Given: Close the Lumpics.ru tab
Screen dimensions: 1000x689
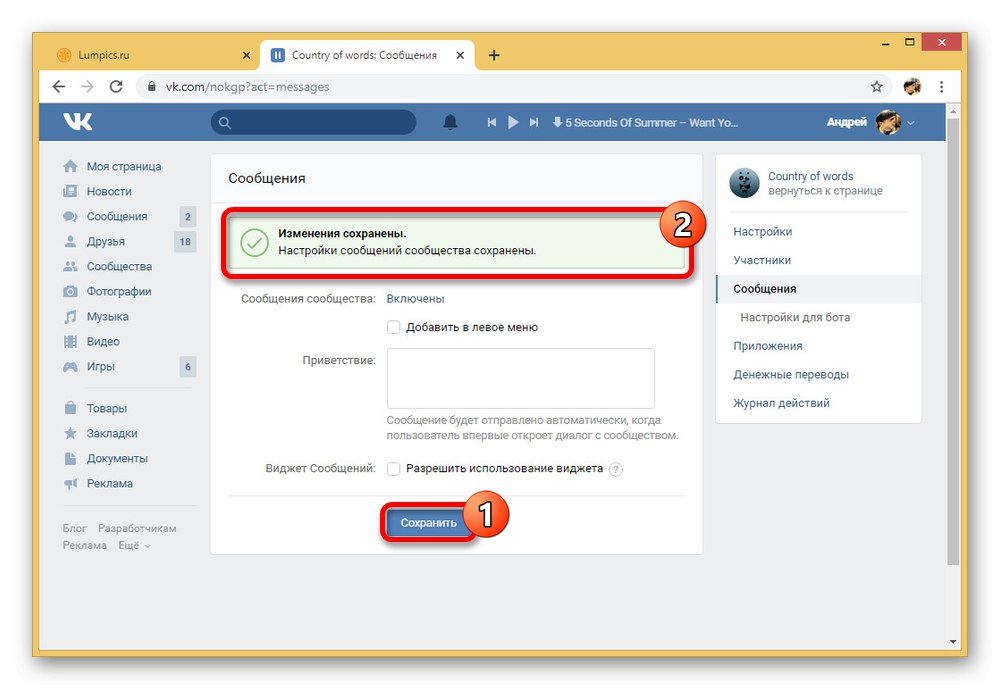Looking at the screenshot, I should click(246, 56).
